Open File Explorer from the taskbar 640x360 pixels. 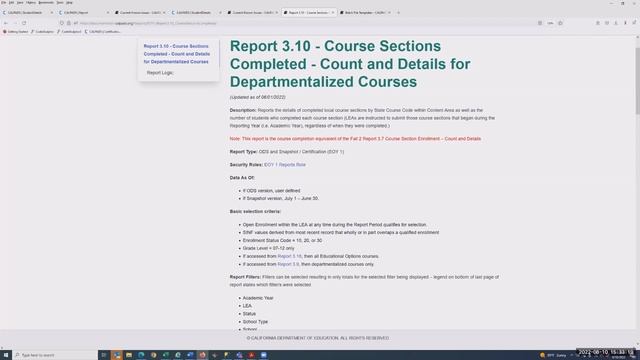tap(129, 355)
